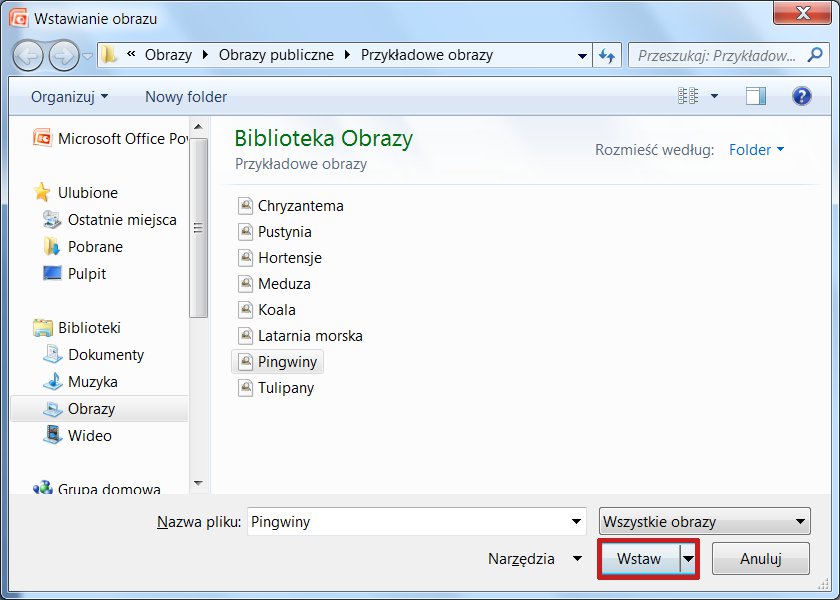
Task: Select the Pustynia image file
Action: coord(275,232)
